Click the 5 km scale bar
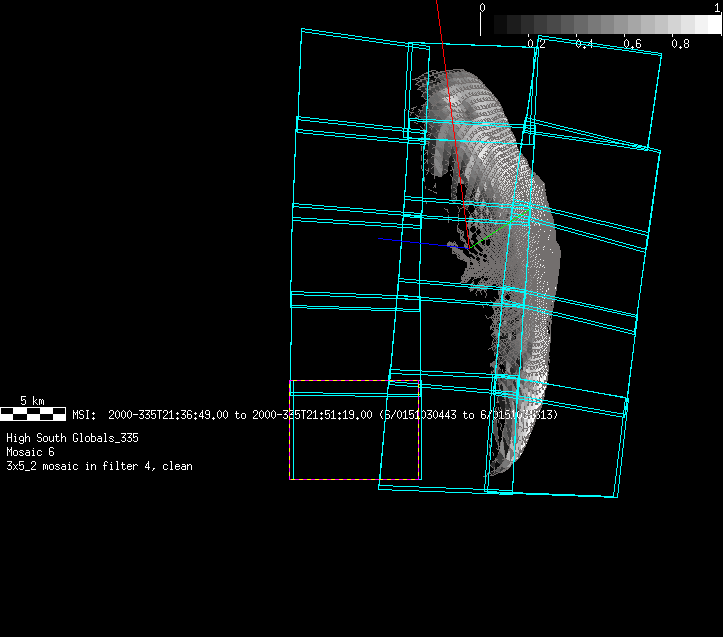Viewport: 723px width, 637px height. (x=33, y=413)
